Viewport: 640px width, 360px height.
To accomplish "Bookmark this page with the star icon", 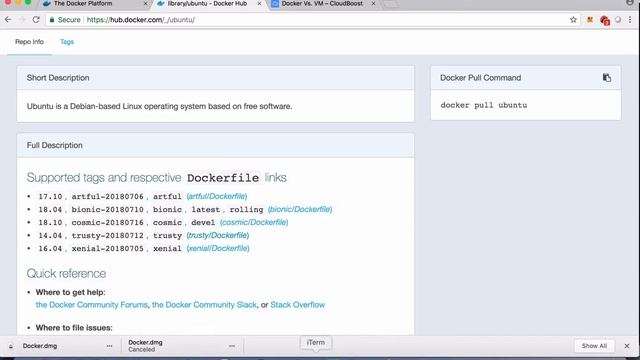I will pos(573,20).
